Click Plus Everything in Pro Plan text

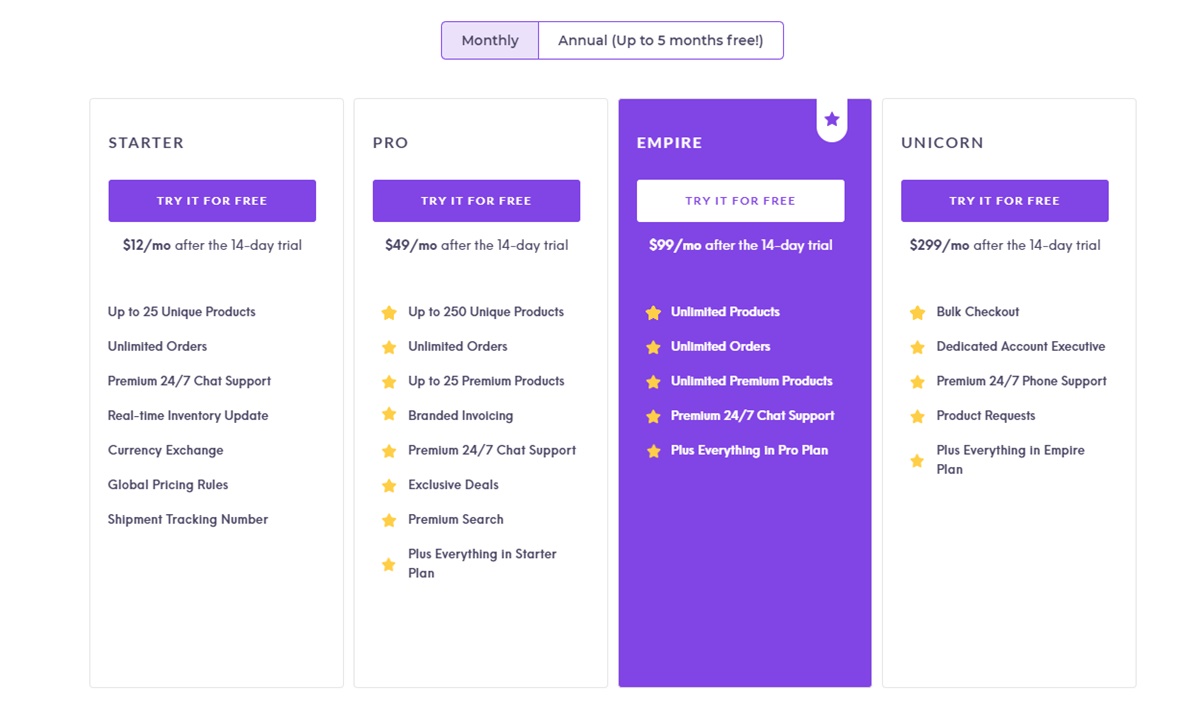click(749, 450)
